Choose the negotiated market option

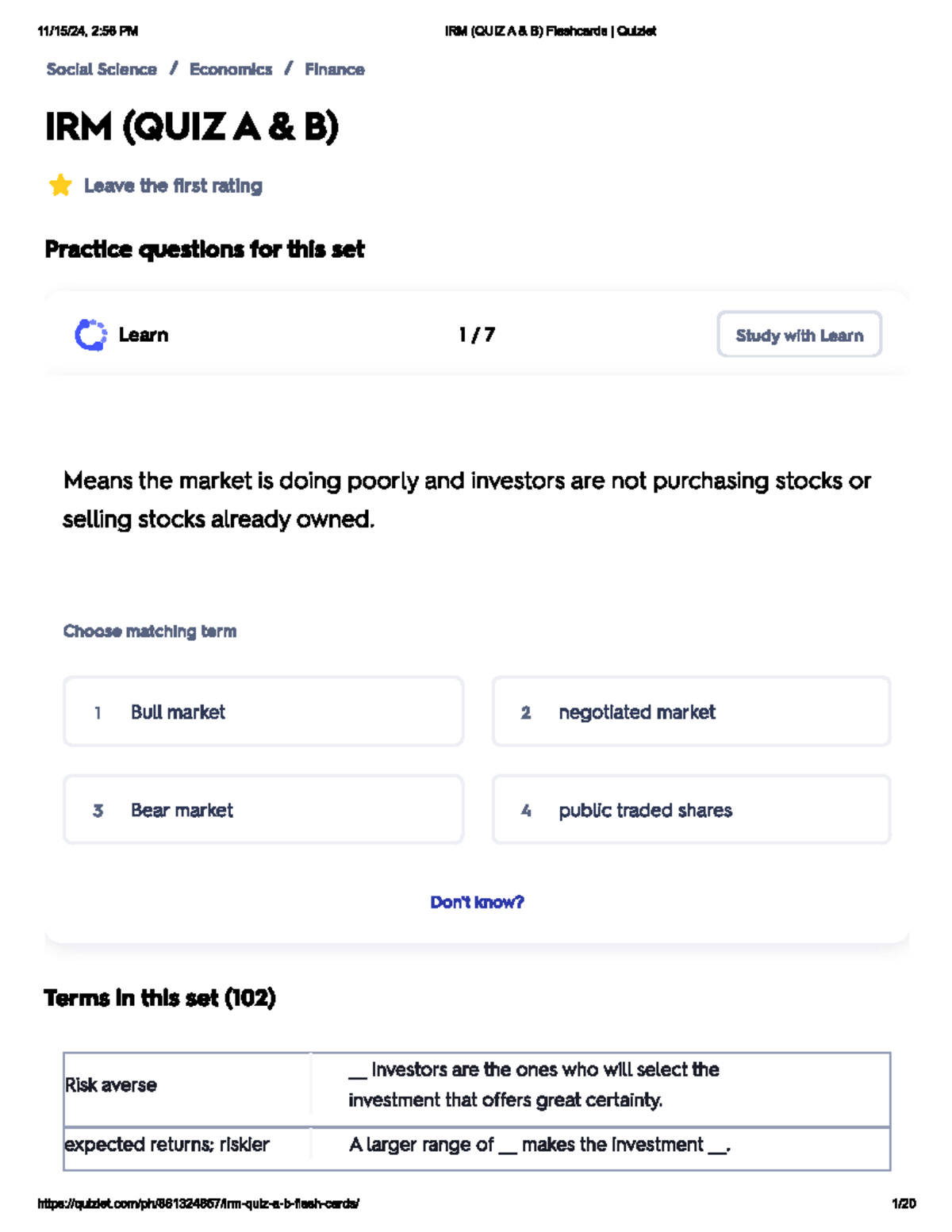coord(691,712)
